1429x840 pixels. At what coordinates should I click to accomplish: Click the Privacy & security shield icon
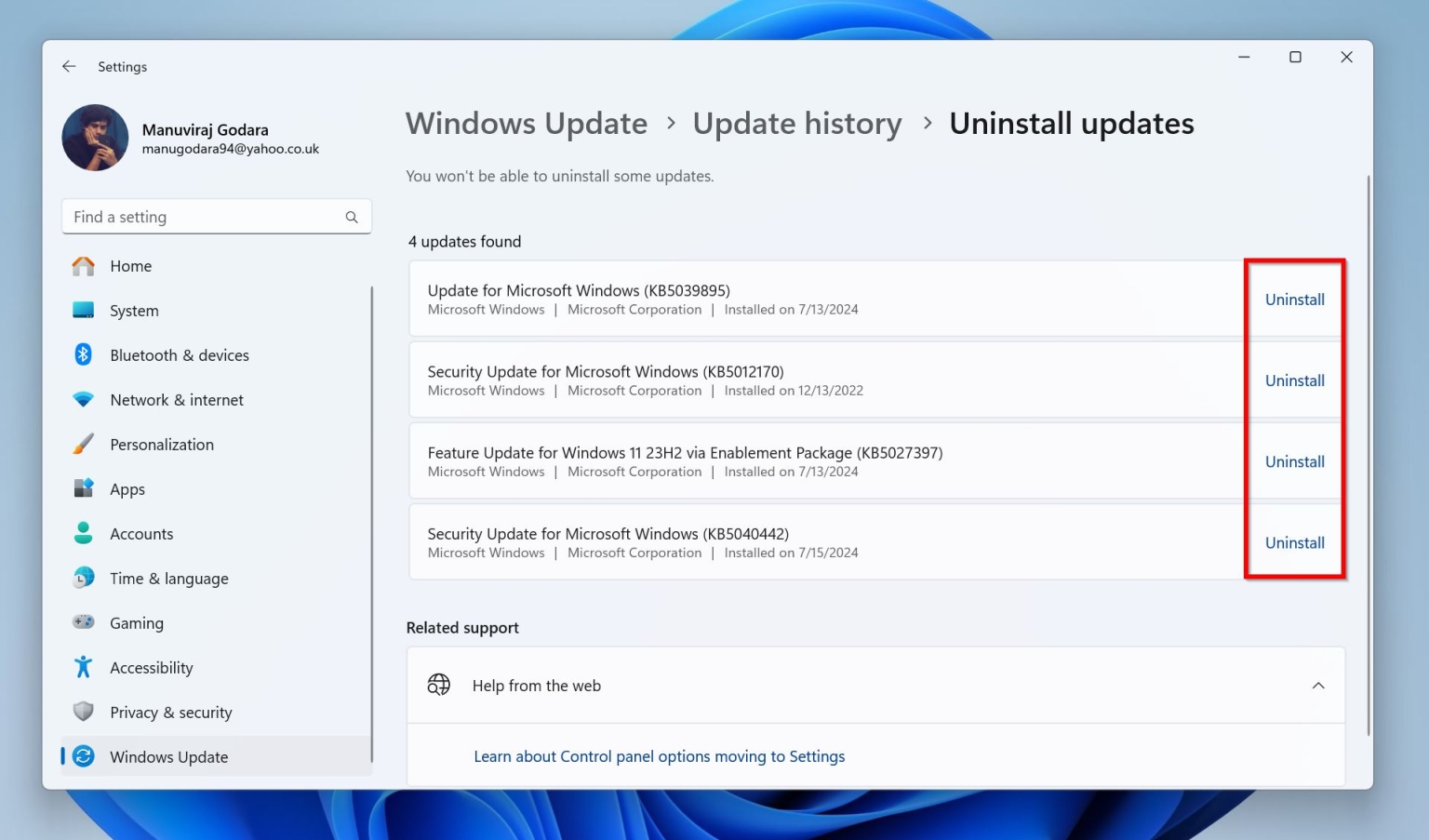pos(84,712)
